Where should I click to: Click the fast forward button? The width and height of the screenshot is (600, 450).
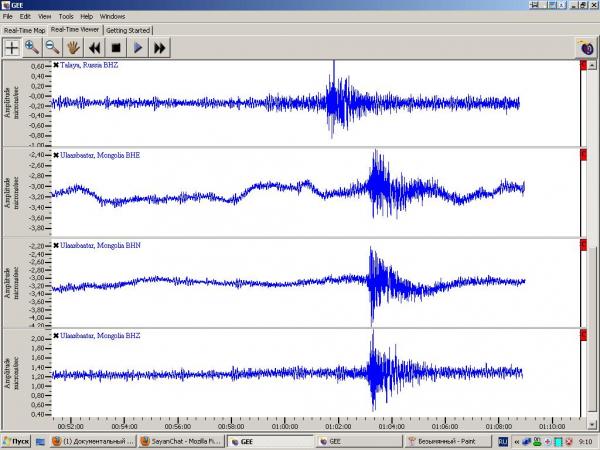(x=160, y=48)
